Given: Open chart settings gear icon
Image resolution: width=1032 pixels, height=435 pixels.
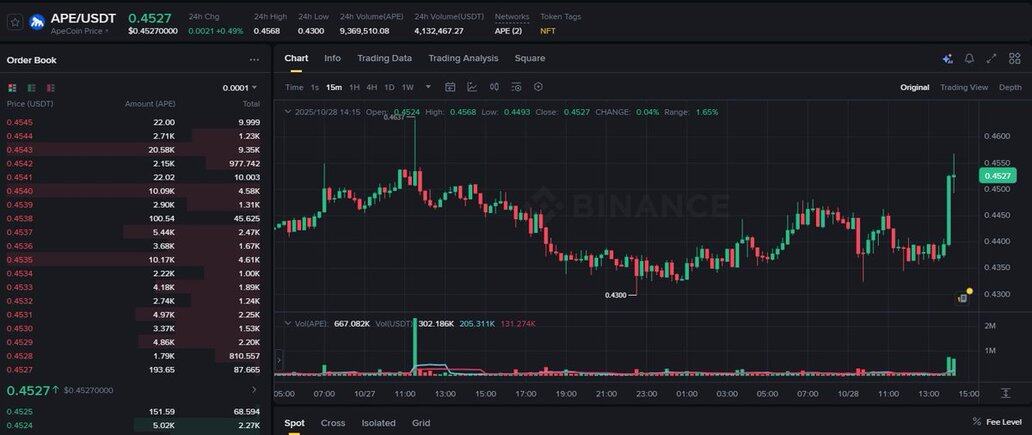Looking at the screenshot, I should click(538, 87).
